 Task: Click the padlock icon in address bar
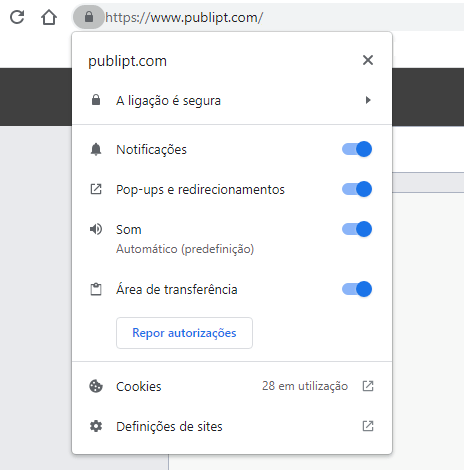click(89, 17)
